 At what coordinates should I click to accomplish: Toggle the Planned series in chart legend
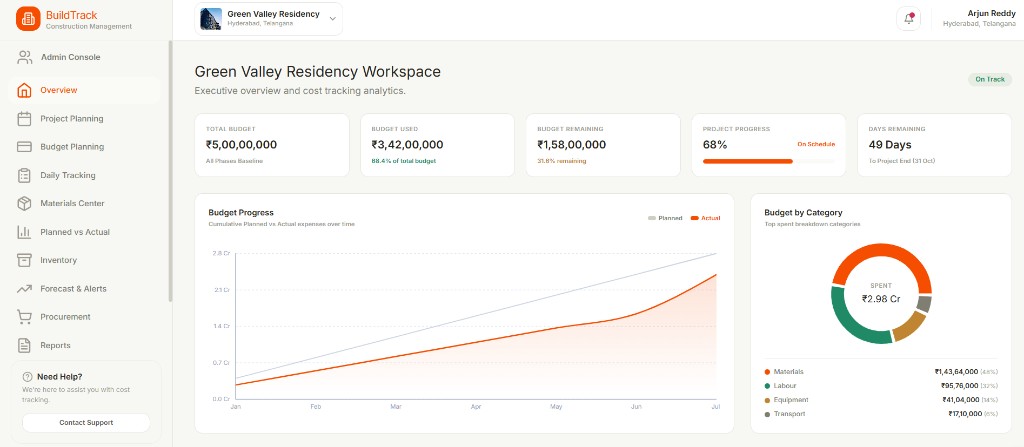[665, 218]
